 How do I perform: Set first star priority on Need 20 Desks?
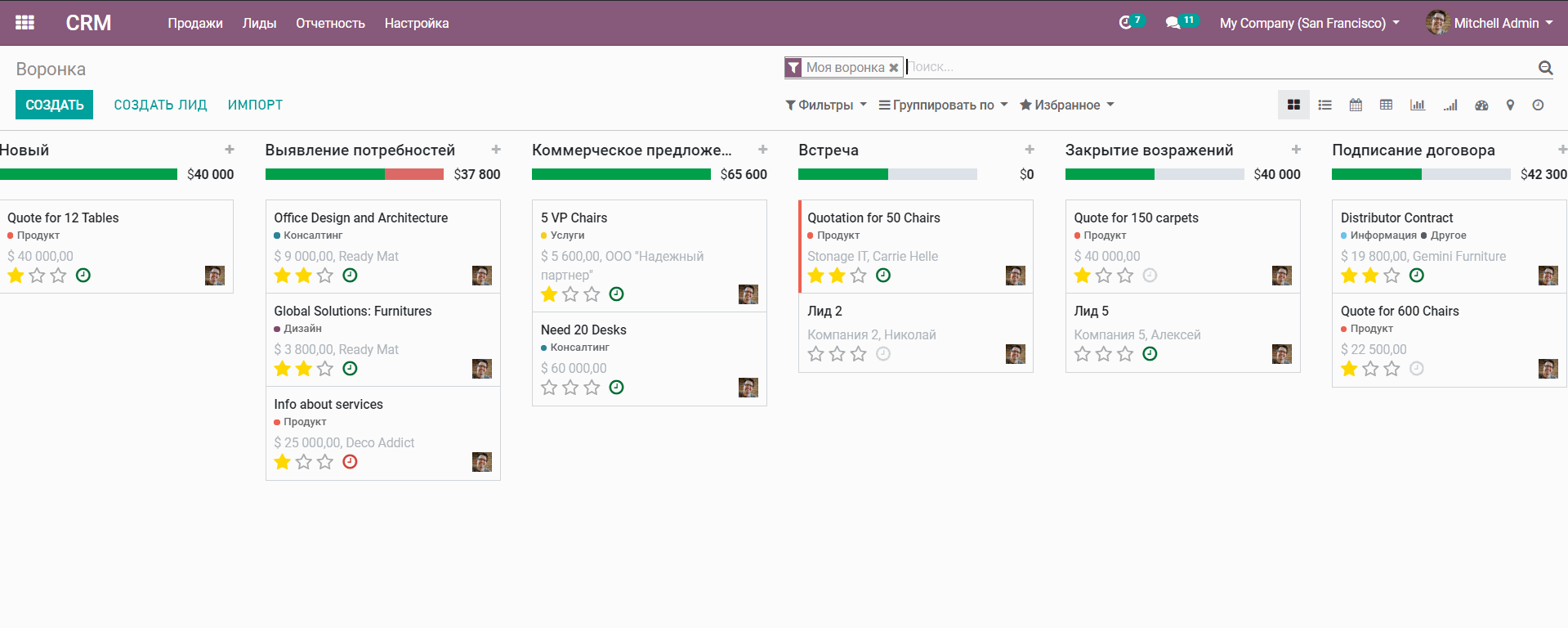tap(549, 388)
